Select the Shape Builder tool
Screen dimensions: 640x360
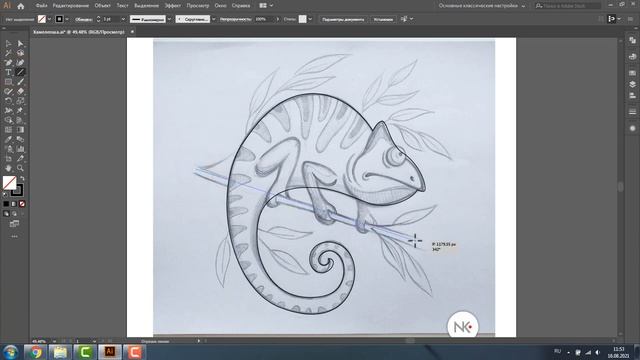tap(8, 120)
